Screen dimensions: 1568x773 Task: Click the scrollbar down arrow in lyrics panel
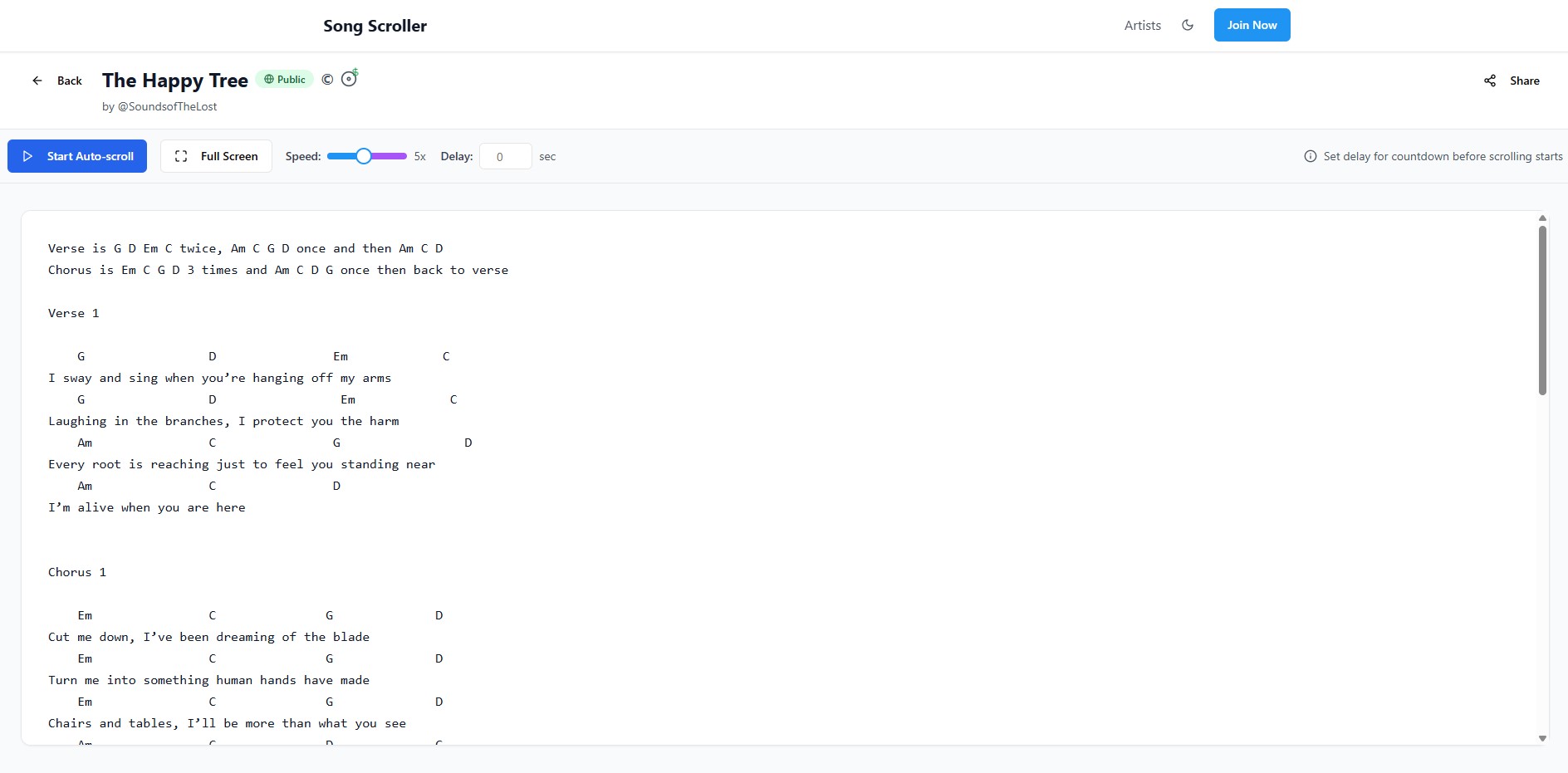click(x=1542, y=738)
